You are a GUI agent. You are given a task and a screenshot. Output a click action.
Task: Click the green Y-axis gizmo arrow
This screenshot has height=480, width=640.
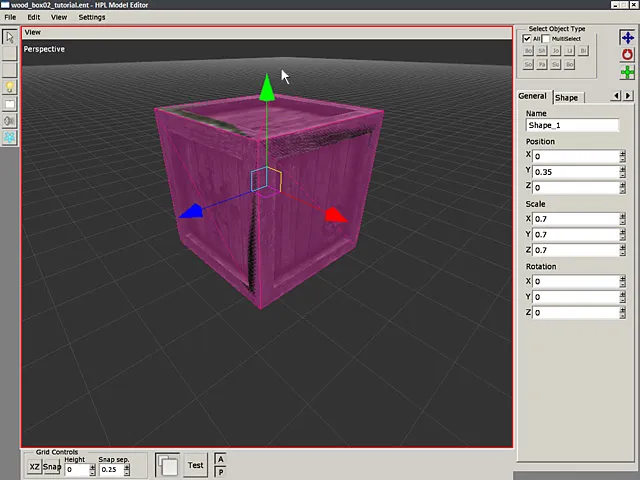click(x=266, y=88)
